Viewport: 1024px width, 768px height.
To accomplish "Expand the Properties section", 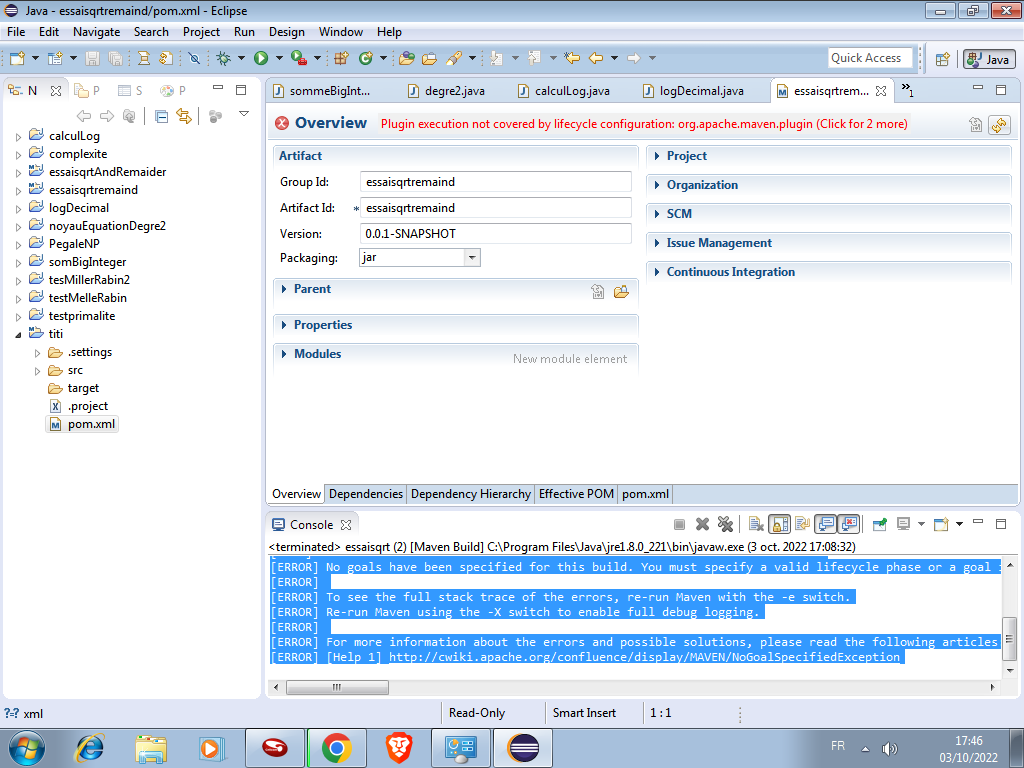I will [284, 325].
